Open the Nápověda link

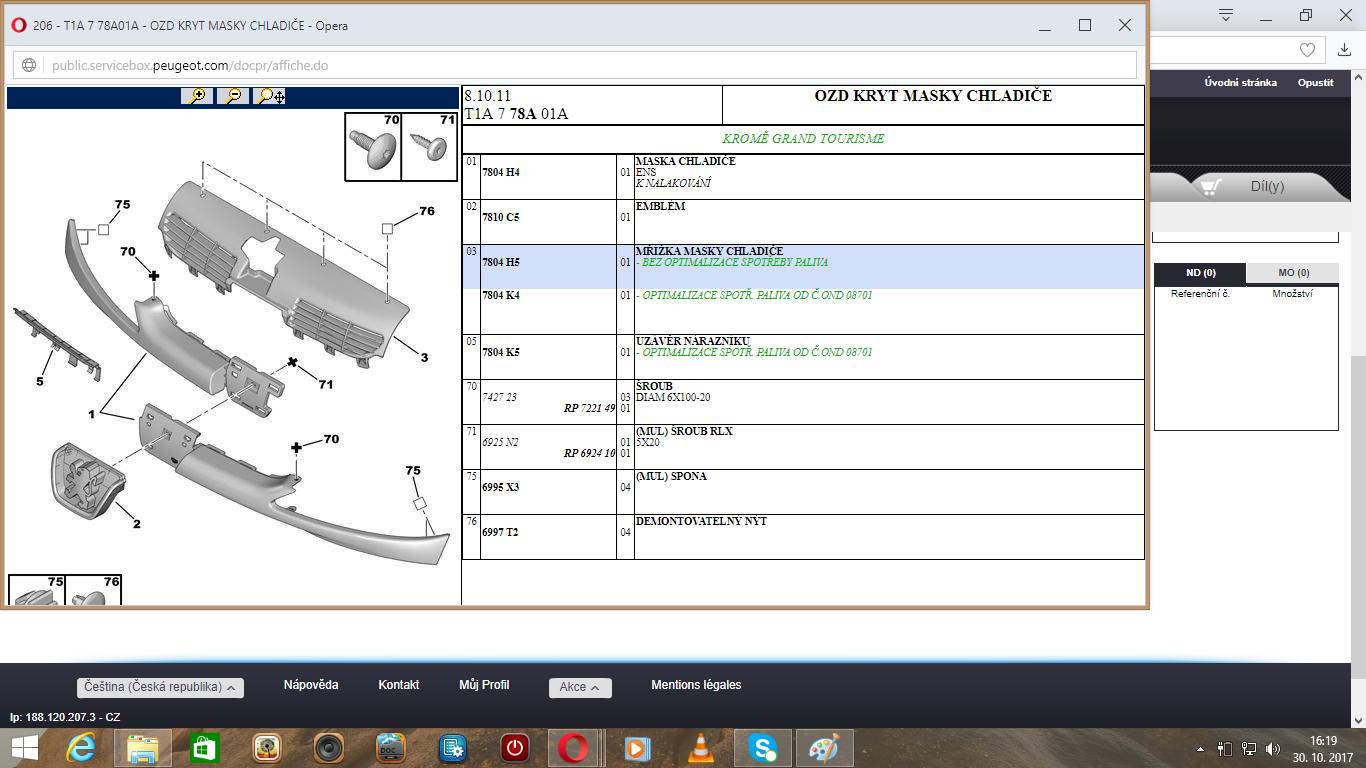[311, 685]
